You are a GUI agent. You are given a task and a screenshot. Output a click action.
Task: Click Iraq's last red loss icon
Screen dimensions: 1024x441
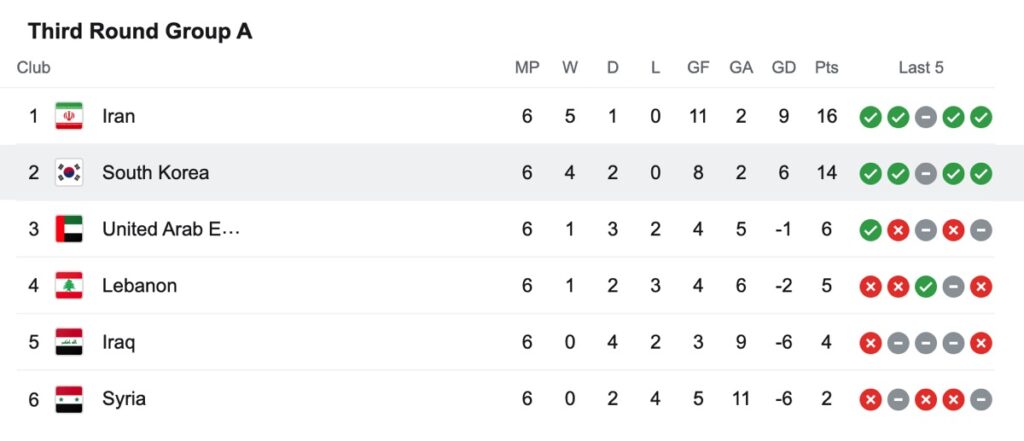click(980, 343)
